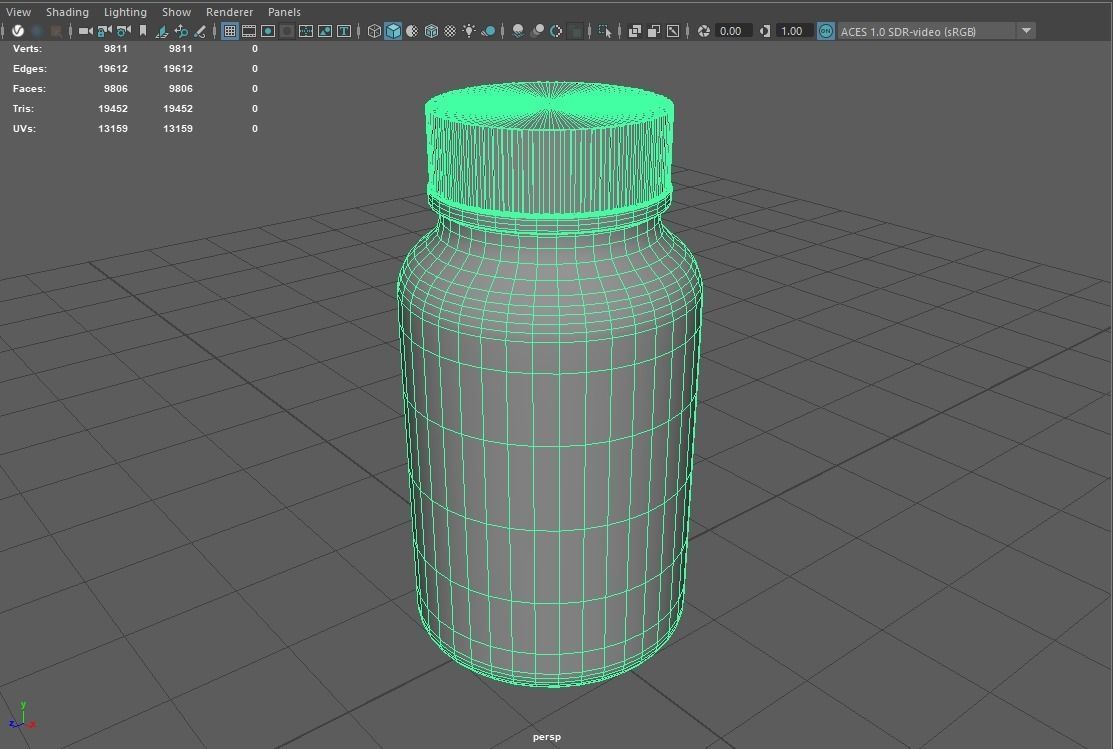Image resolution: width=1113 pixels, height=749 pixels.
Task: Click the Multisample Anti-aliasing icon
Action: click(x=556, y=31)
